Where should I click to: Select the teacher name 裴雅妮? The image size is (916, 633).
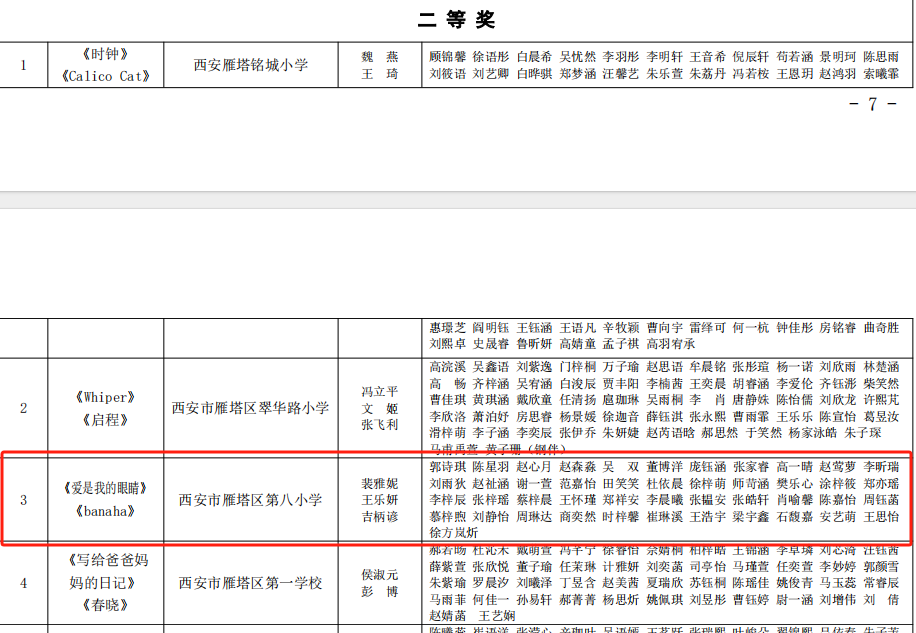click(x=380, y=484)
